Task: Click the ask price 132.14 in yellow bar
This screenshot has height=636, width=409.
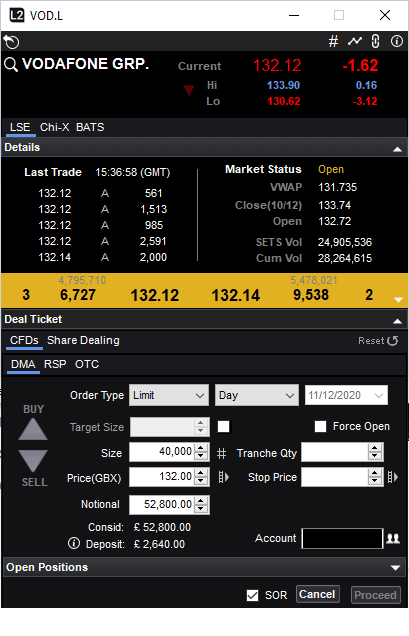Action: 236,295
